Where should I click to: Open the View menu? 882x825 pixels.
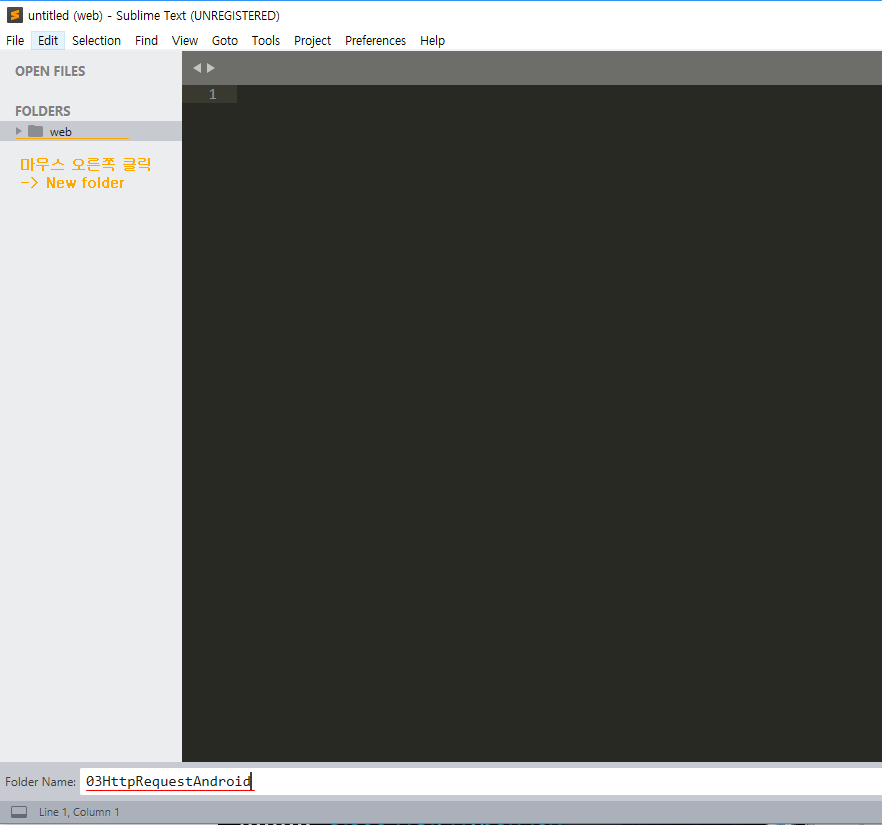coord(184,40)
